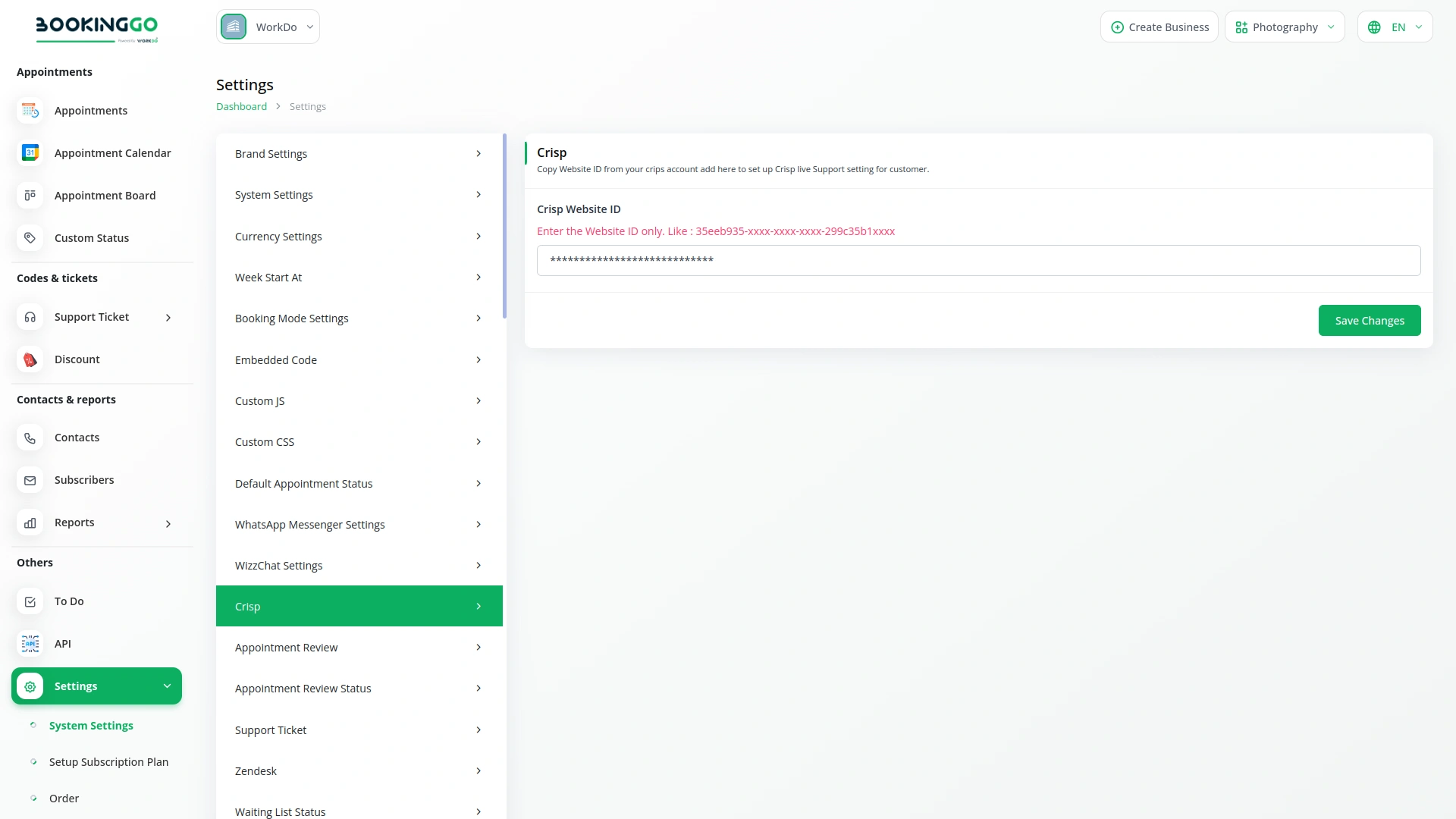Viewport: 1456px width, 819px height.
Task: Open the WhatsApp Messenger Settings section
Action: click(x=359, y=525)
